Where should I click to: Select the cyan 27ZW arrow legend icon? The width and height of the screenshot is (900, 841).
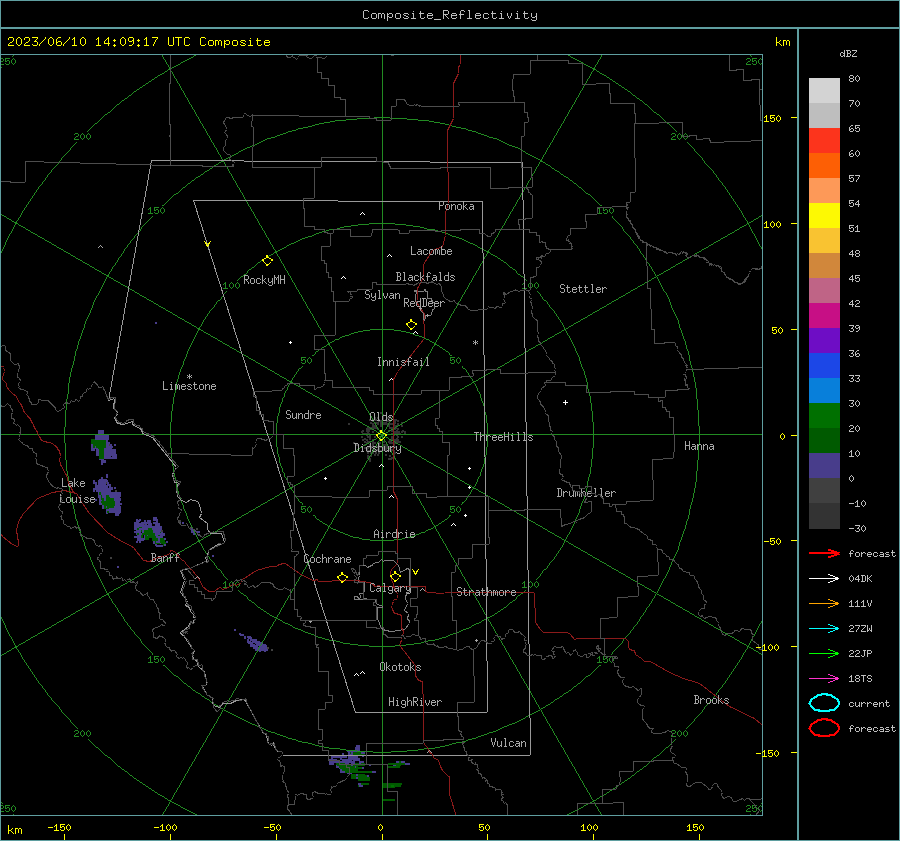point(824,629)
